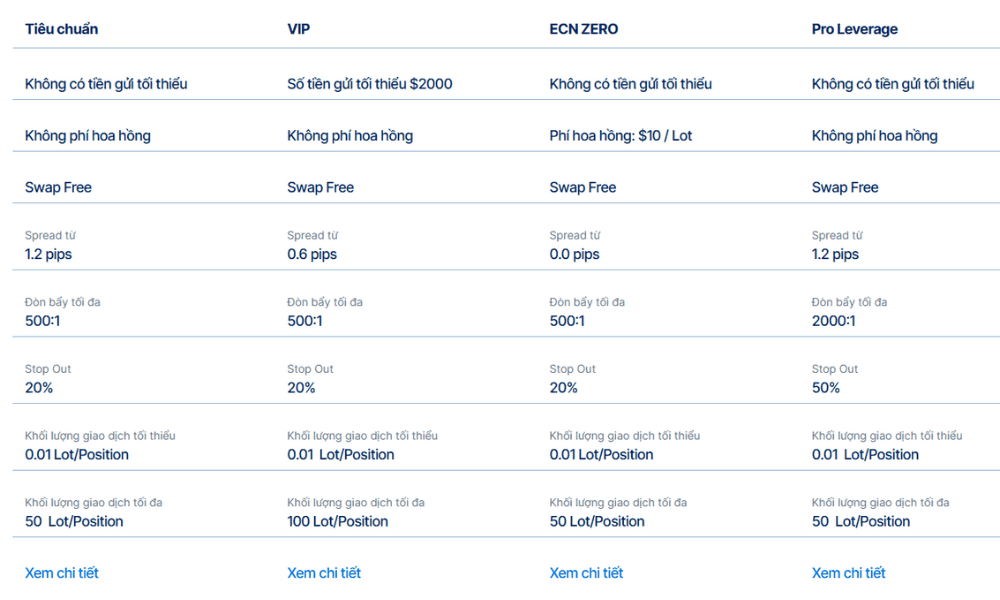This screenshot has width=1000, height=600.
Task: Select 20% Stop Out under Tiêu chuẩn
Action: click(x=39, y=388)
